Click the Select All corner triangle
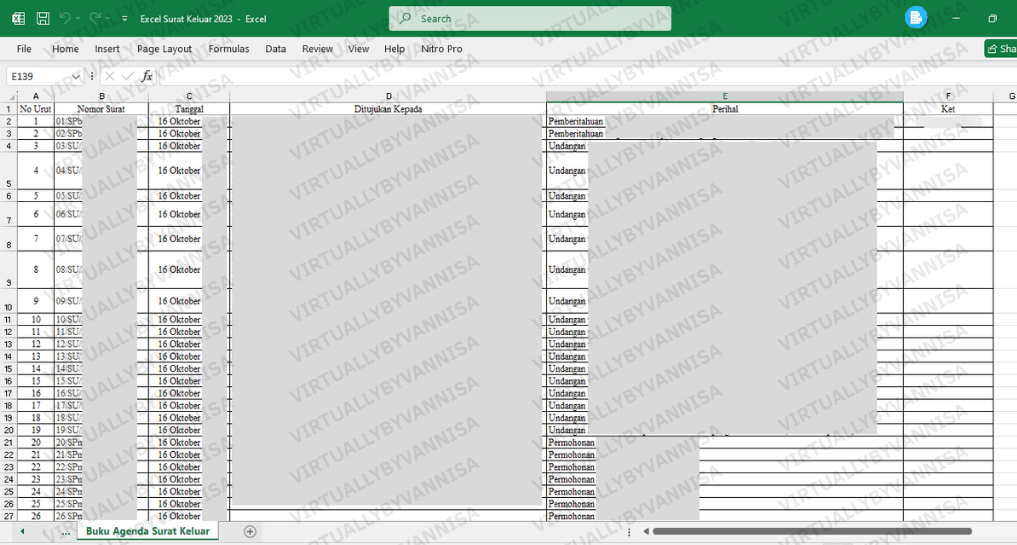 click(9, 97)
